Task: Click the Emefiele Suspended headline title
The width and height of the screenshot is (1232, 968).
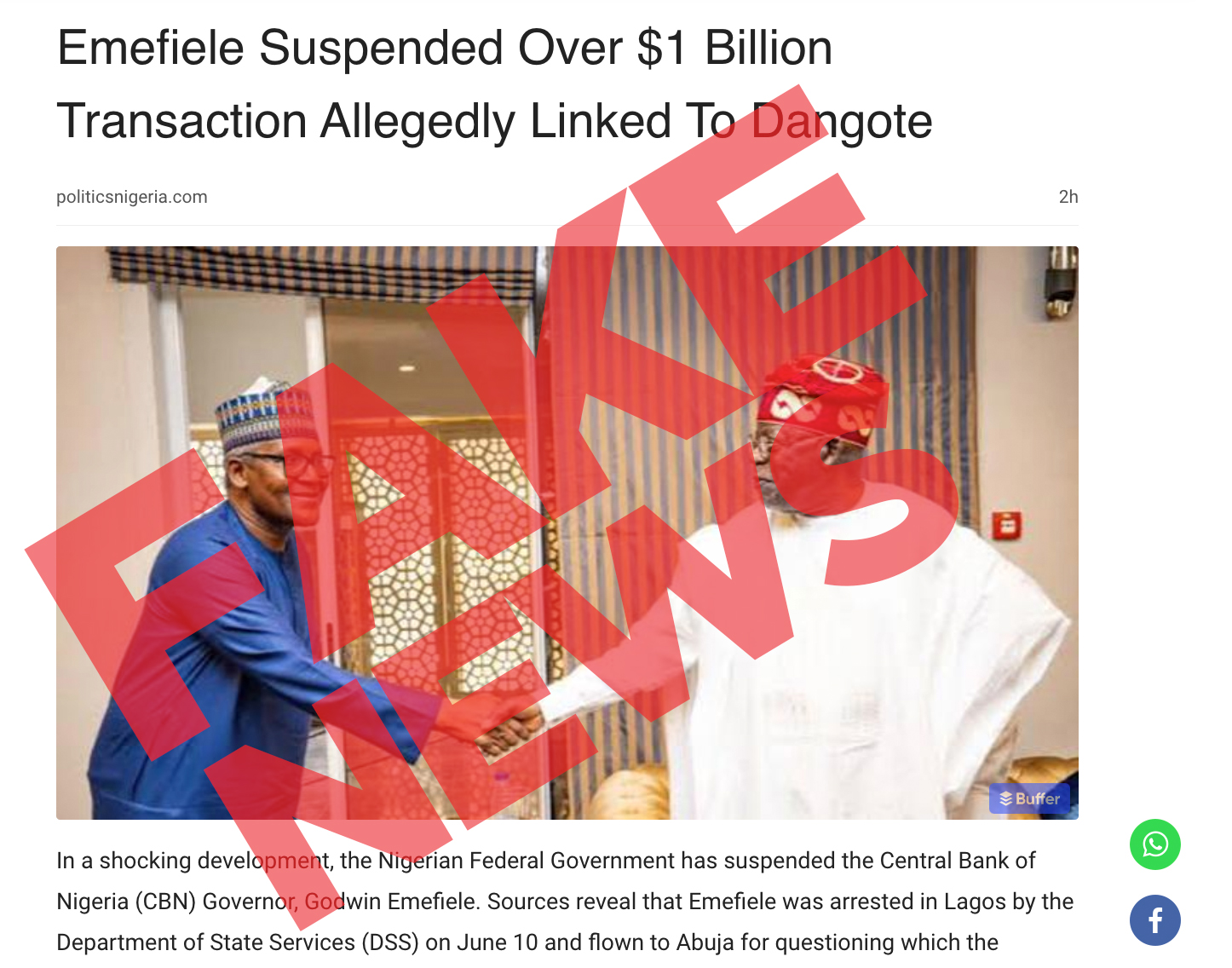Action: point(494,84)
